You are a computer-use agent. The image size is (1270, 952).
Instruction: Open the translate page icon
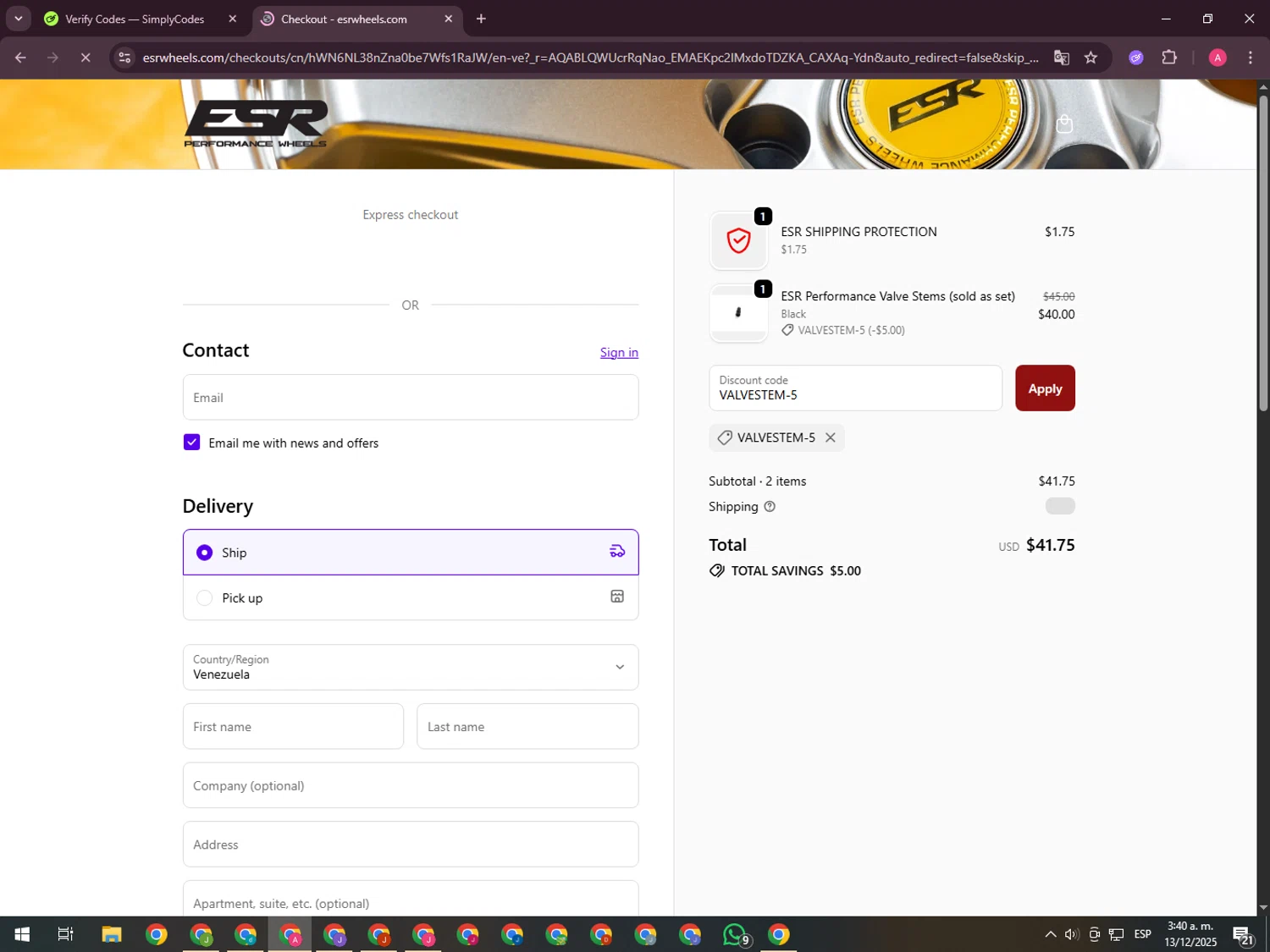pos(1061,58)
